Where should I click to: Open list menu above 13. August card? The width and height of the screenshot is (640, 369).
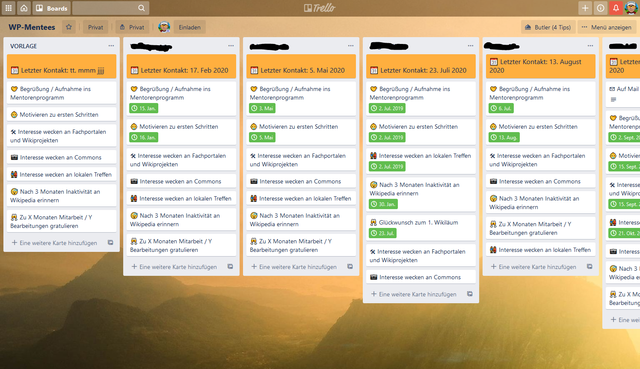coord(590,46)
